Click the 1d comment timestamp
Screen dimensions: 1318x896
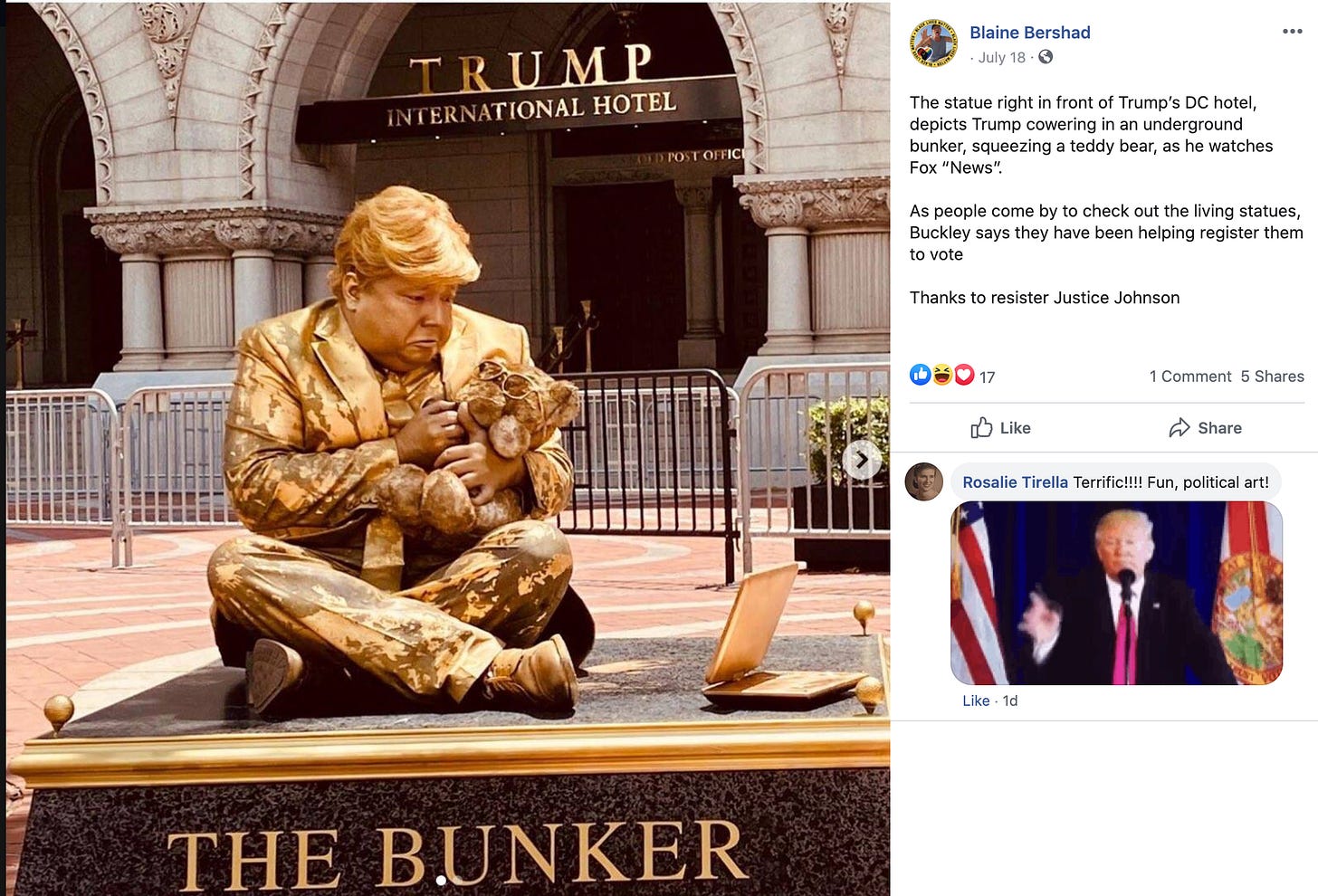(x=1010, y=701)
